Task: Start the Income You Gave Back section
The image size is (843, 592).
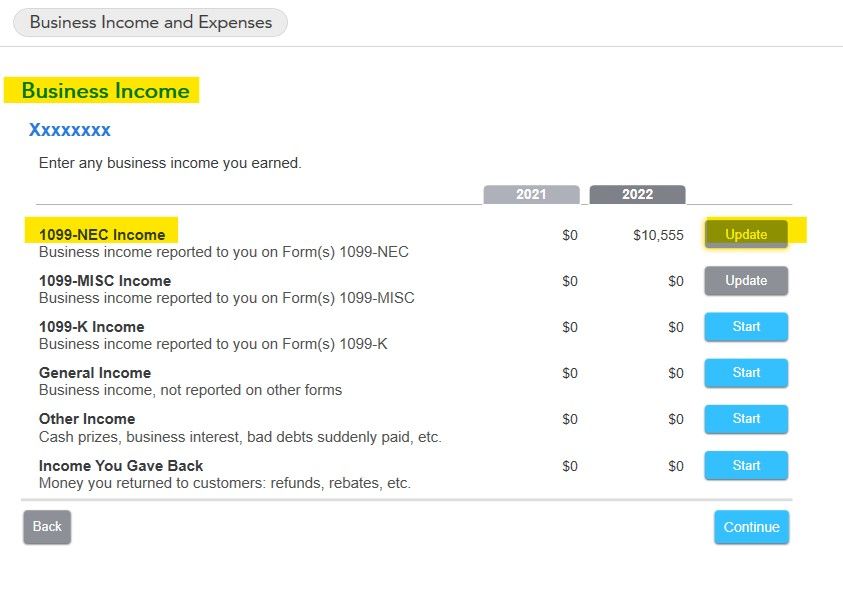Action: [x=746, y=465]
